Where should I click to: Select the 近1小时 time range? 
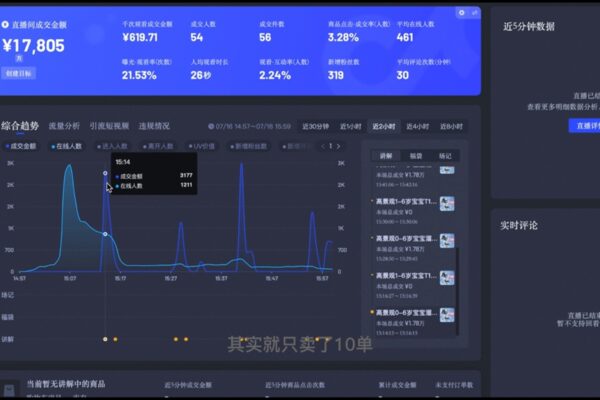[351, 126]
